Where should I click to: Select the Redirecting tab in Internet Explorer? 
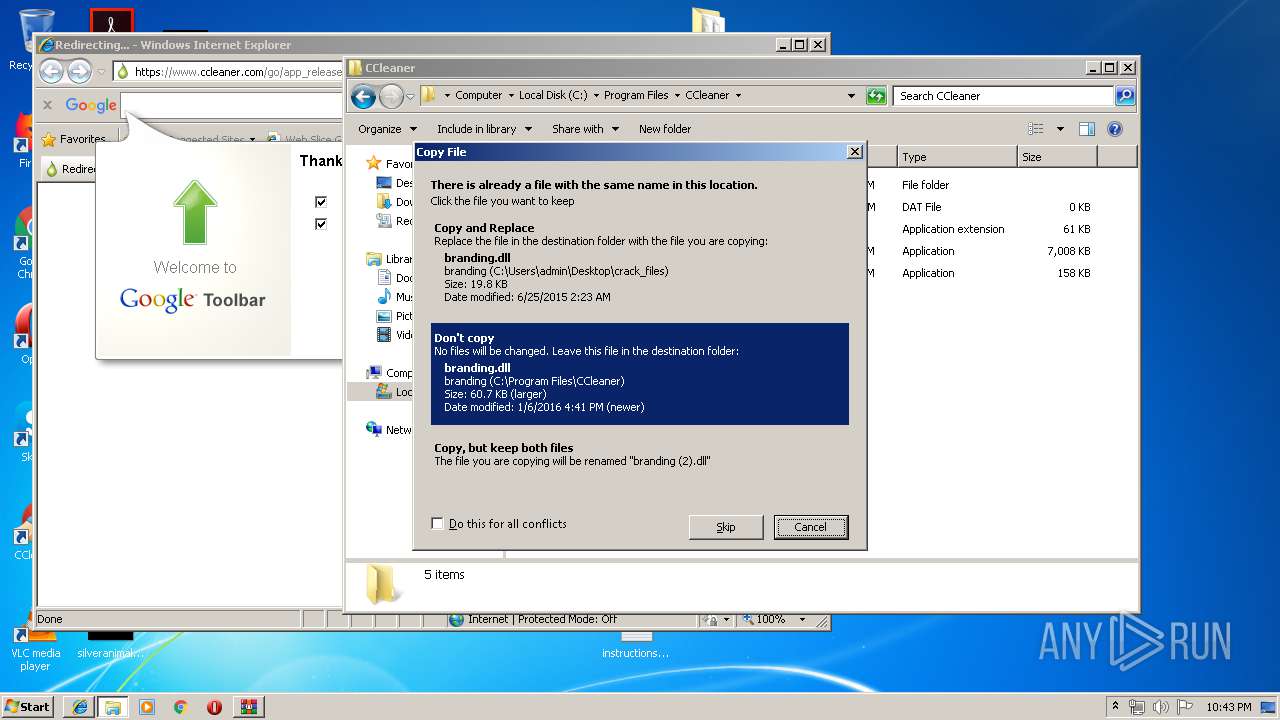click(x=69, y=169)
